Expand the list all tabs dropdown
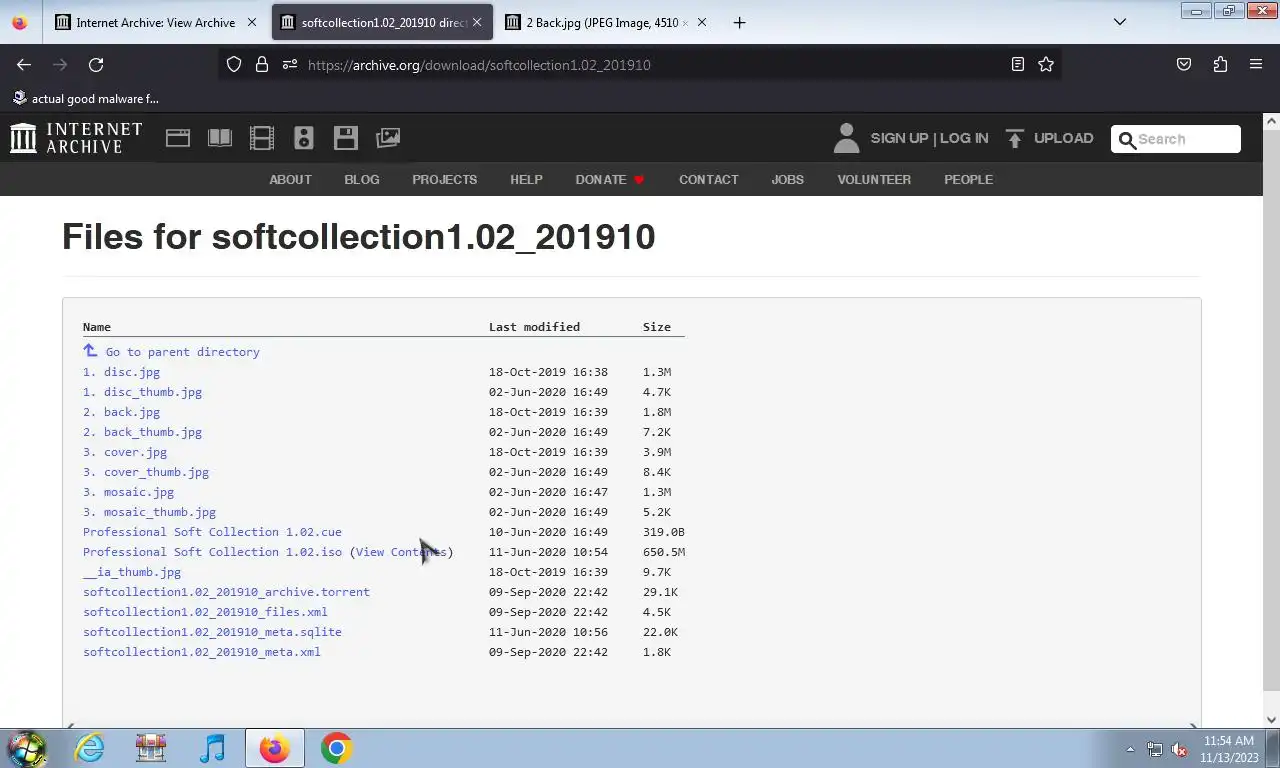 coord(1120,22)
